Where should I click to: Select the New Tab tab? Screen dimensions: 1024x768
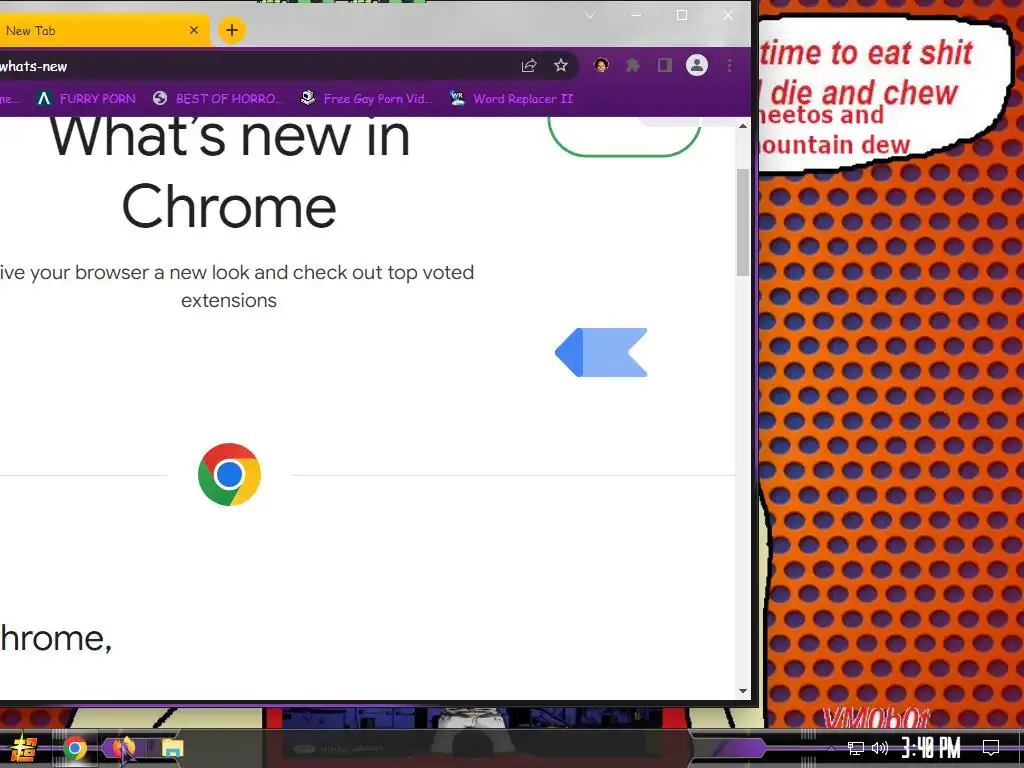coord(104,30)
